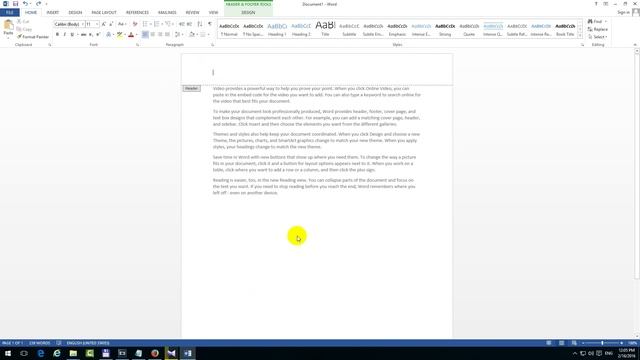Redo the last action
Screen dimensions: 640x360
point(38,4)
